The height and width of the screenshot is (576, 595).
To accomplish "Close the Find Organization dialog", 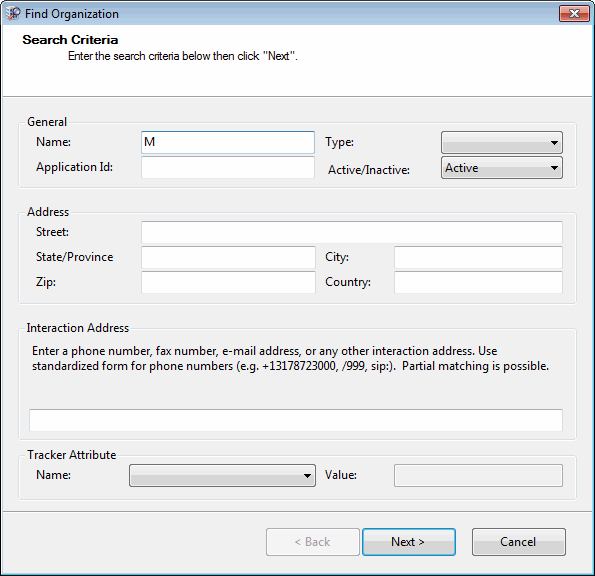I will (574, 14).
